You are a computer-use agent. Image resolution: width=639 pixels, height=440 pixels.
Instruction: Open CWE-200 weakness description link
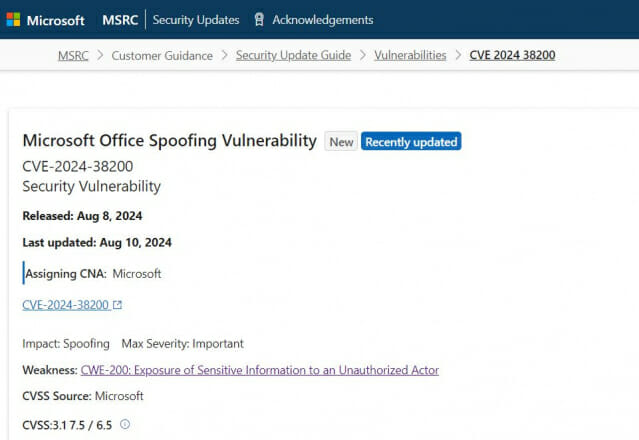coord(260,370)
